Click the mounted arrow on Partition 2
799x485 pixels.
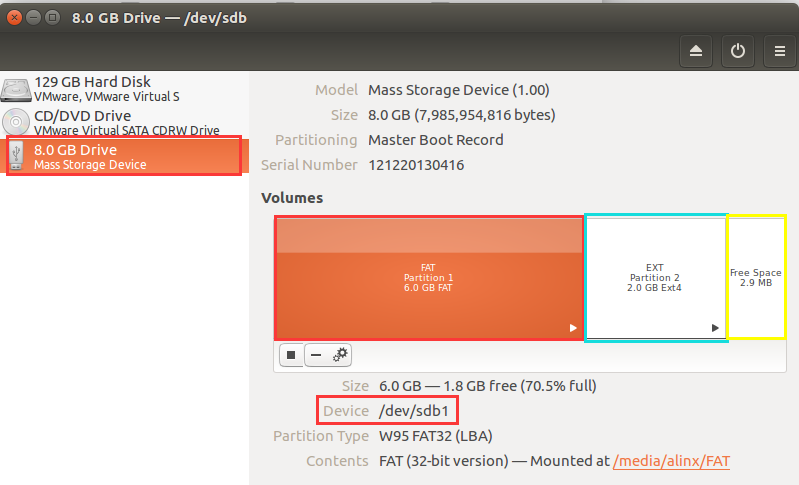(x=715, y=328)
